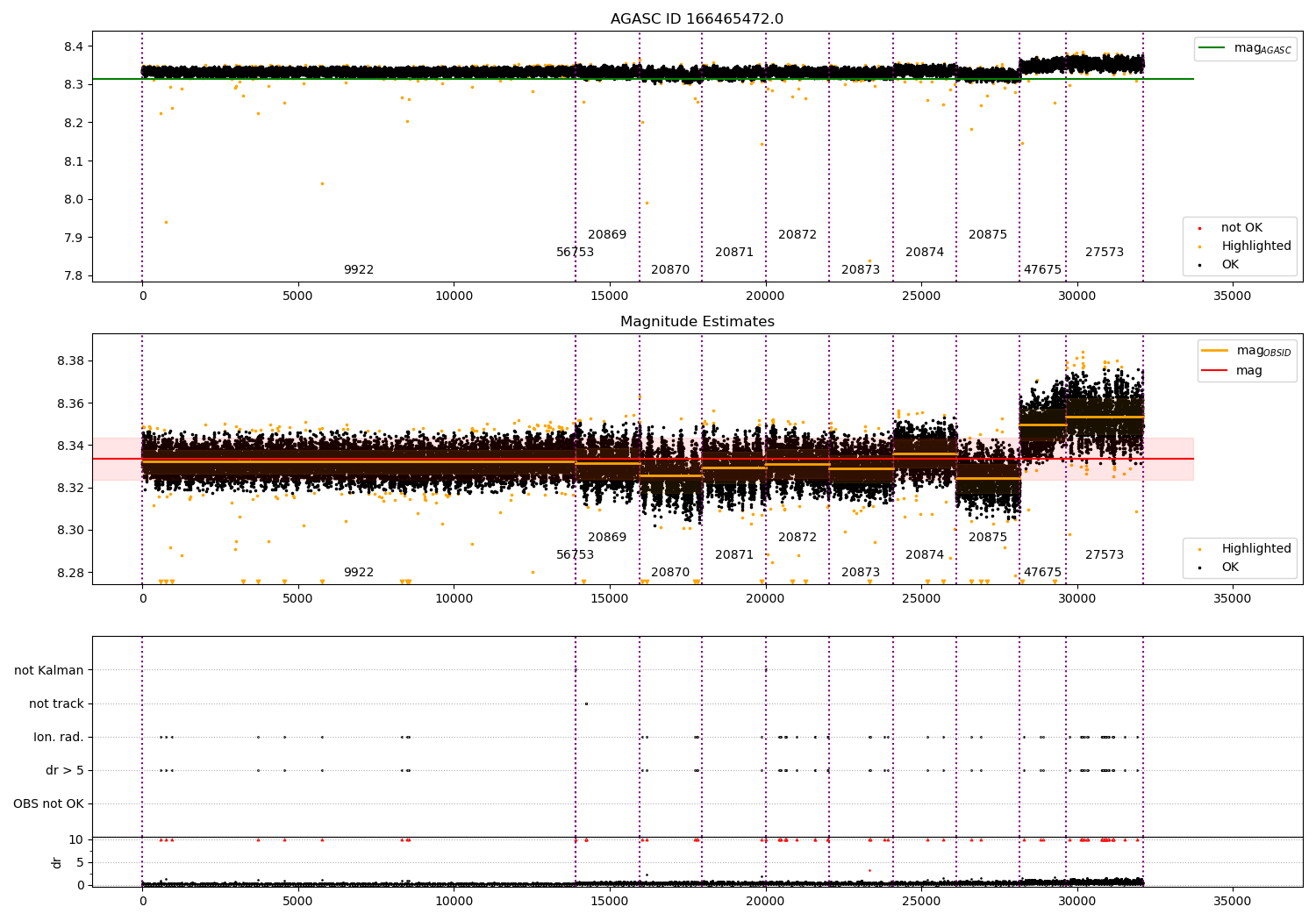
Task: Click obsid label 47675 in the top plot
Action: (1042, 270)
